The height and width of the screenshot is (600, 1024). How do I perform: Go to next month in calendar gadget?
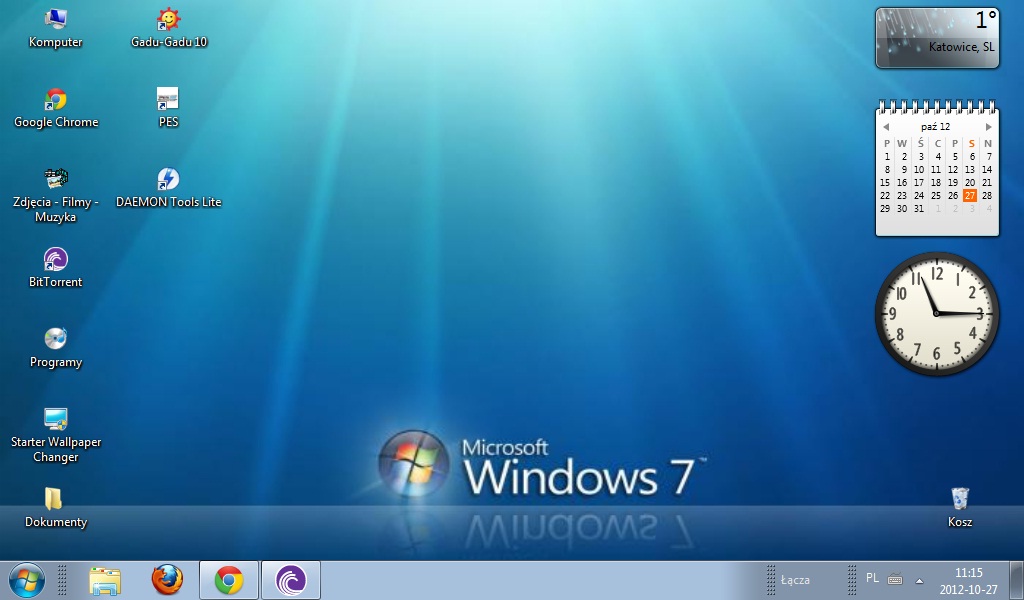(x=988, y=127)
